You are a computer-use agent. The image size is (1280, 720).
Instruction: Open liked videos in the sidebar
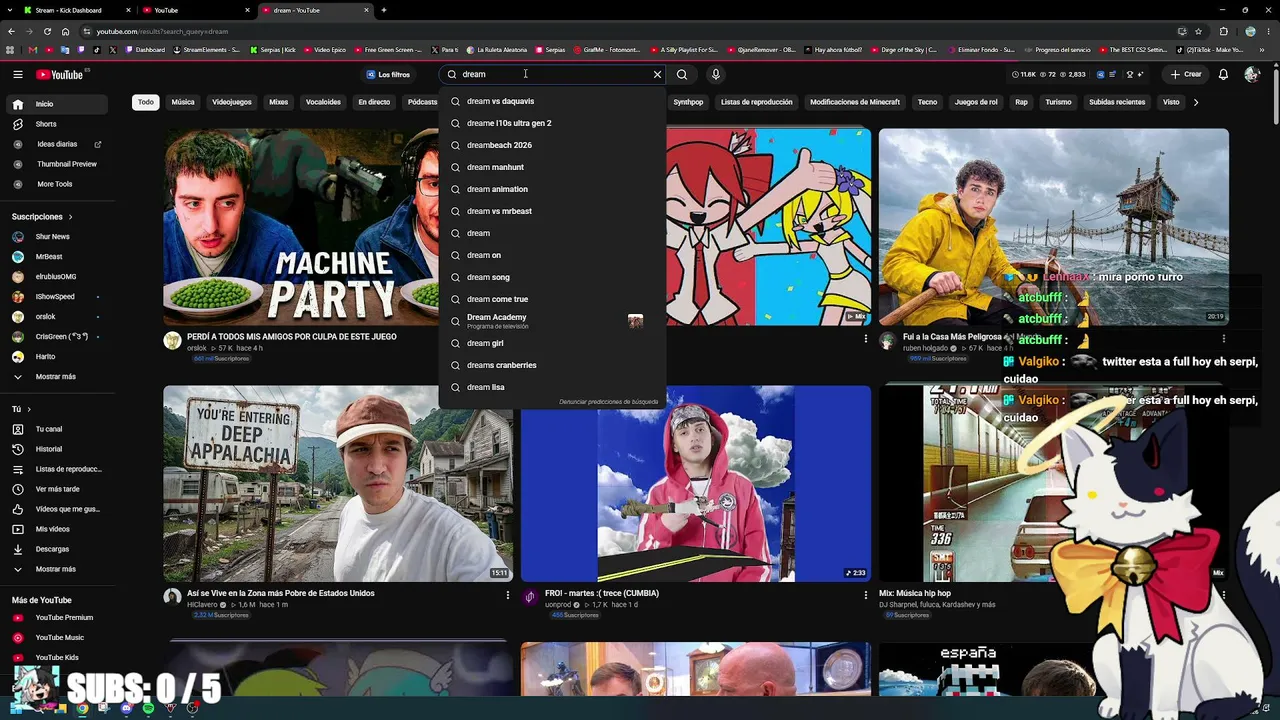[57, 509]
